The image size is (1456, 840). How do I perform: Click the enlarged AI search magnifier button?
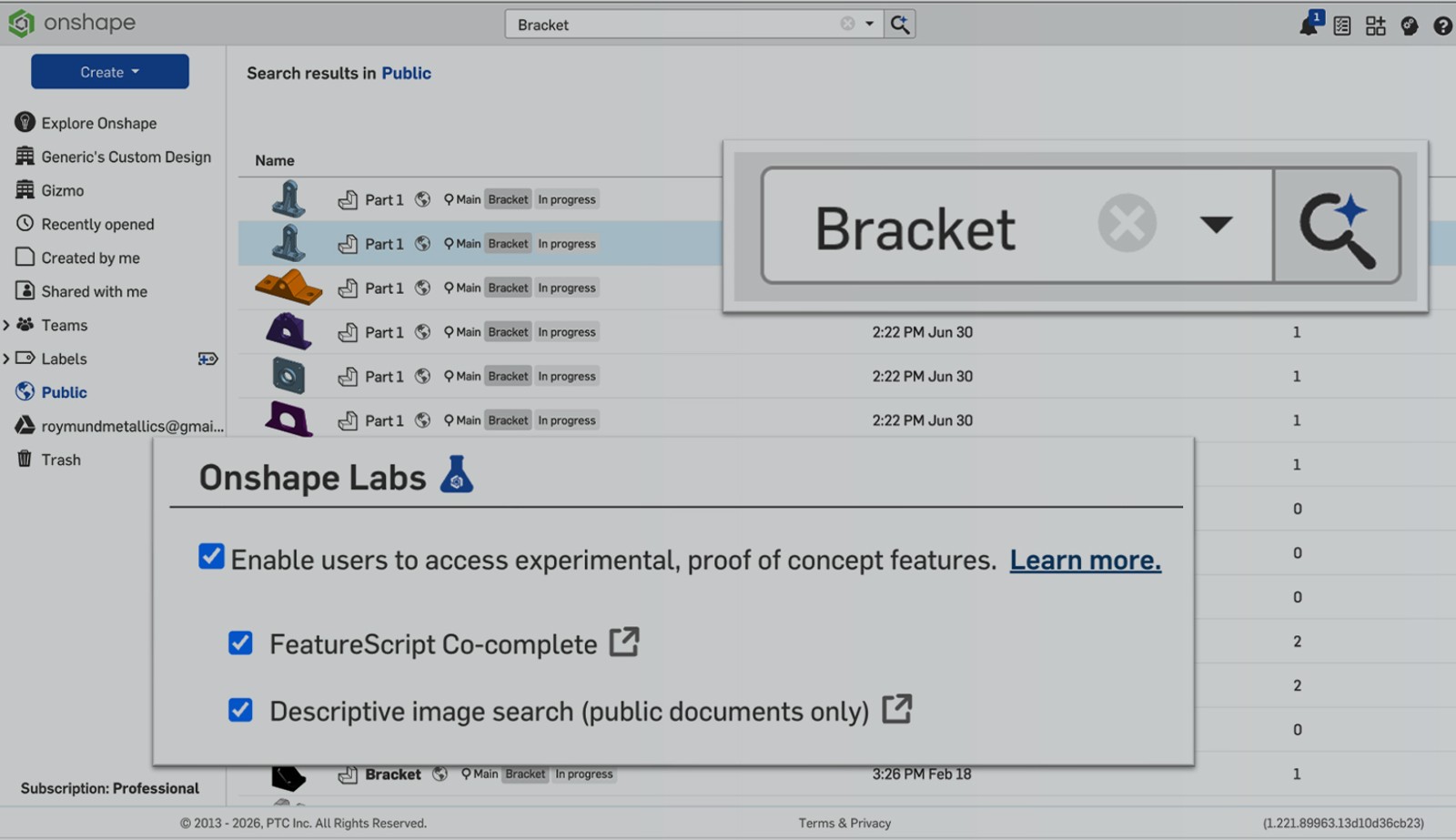[1337, 226]
